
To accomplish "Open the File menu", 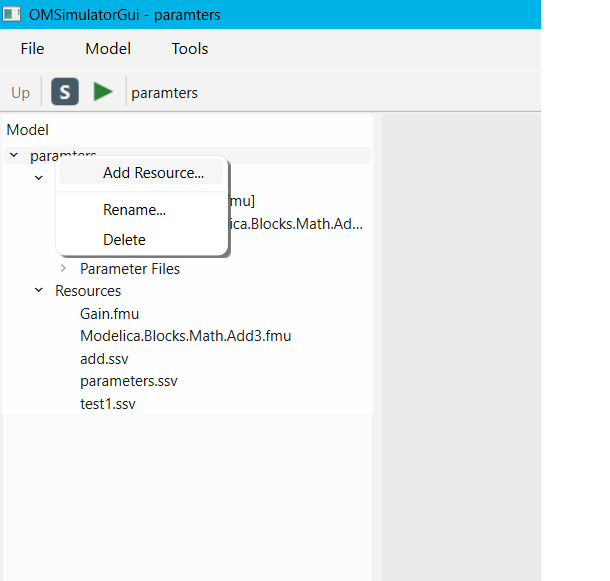I will [x=32, y=49].
